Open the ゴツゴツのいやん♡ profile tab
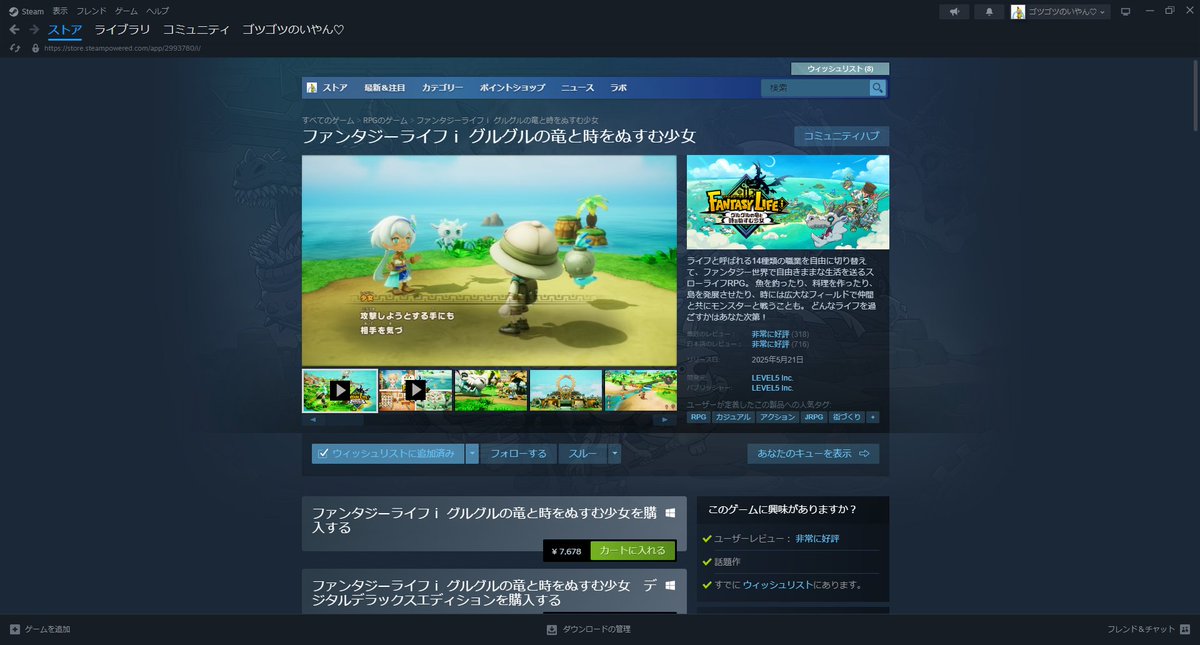The height and width of the screenshot is (645, 1200). pos(293,30)
